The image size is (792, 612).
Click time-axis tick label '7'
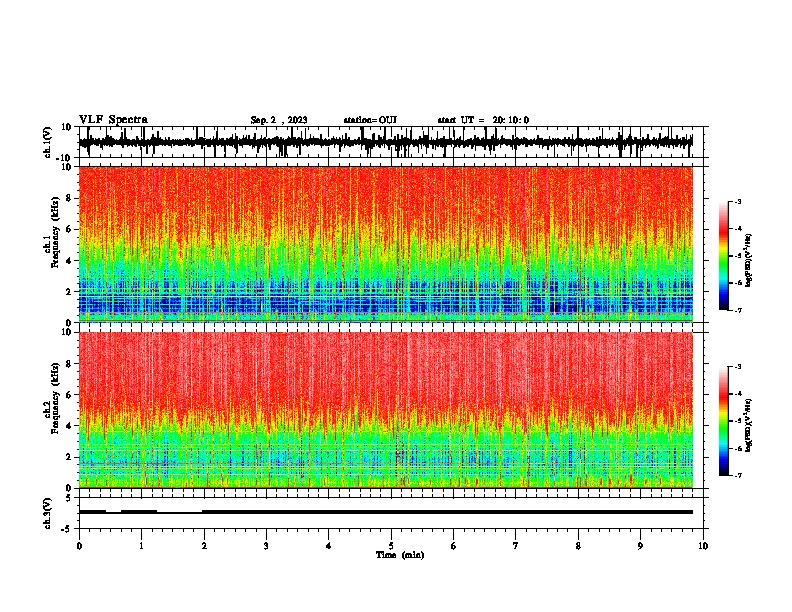tap(516, 546)
